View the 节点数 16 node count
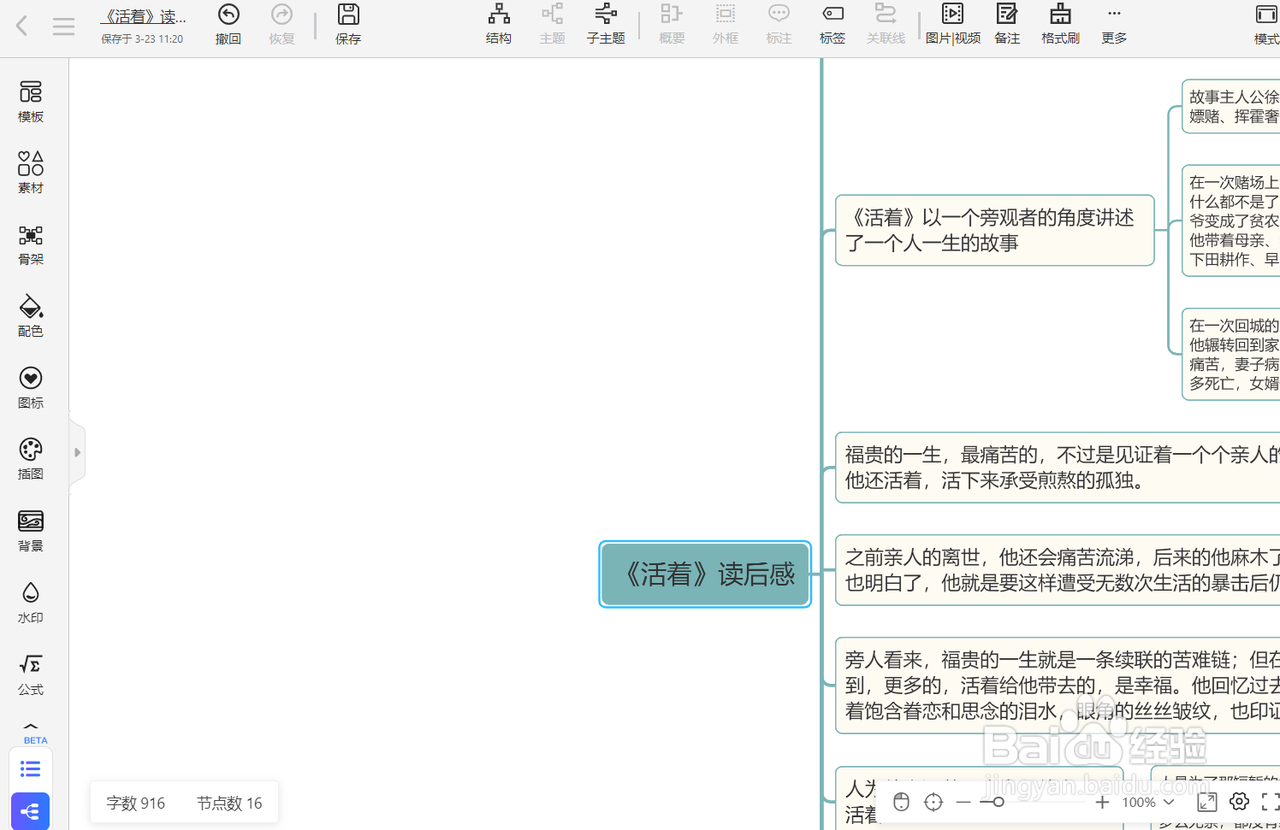This screenshot has height=830, width=1280. [x=229, y=803]
